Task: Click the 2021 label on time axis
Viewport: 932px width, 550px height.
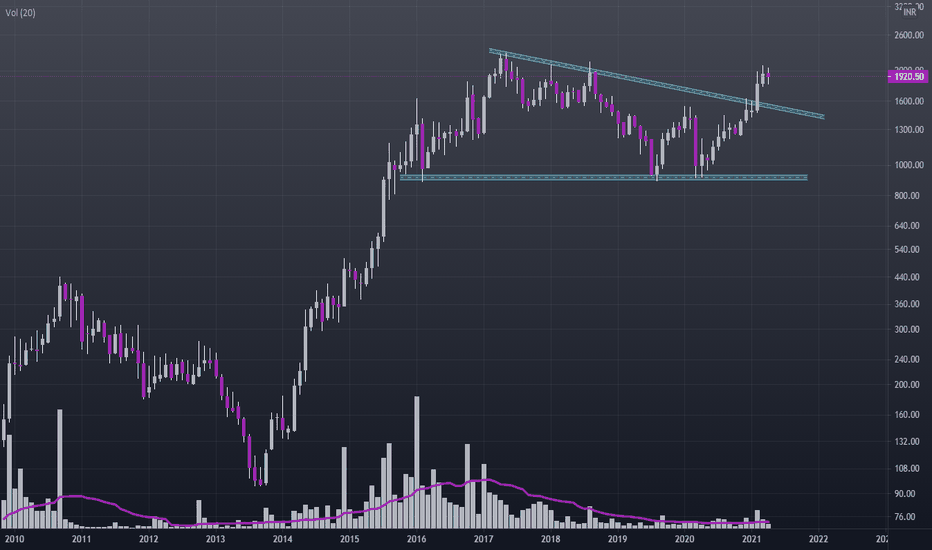Action: pos(751,539)
